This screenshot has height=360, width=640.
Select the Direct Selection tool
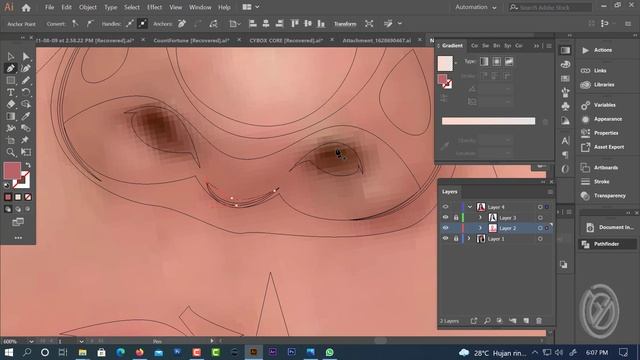click(26, 56)
